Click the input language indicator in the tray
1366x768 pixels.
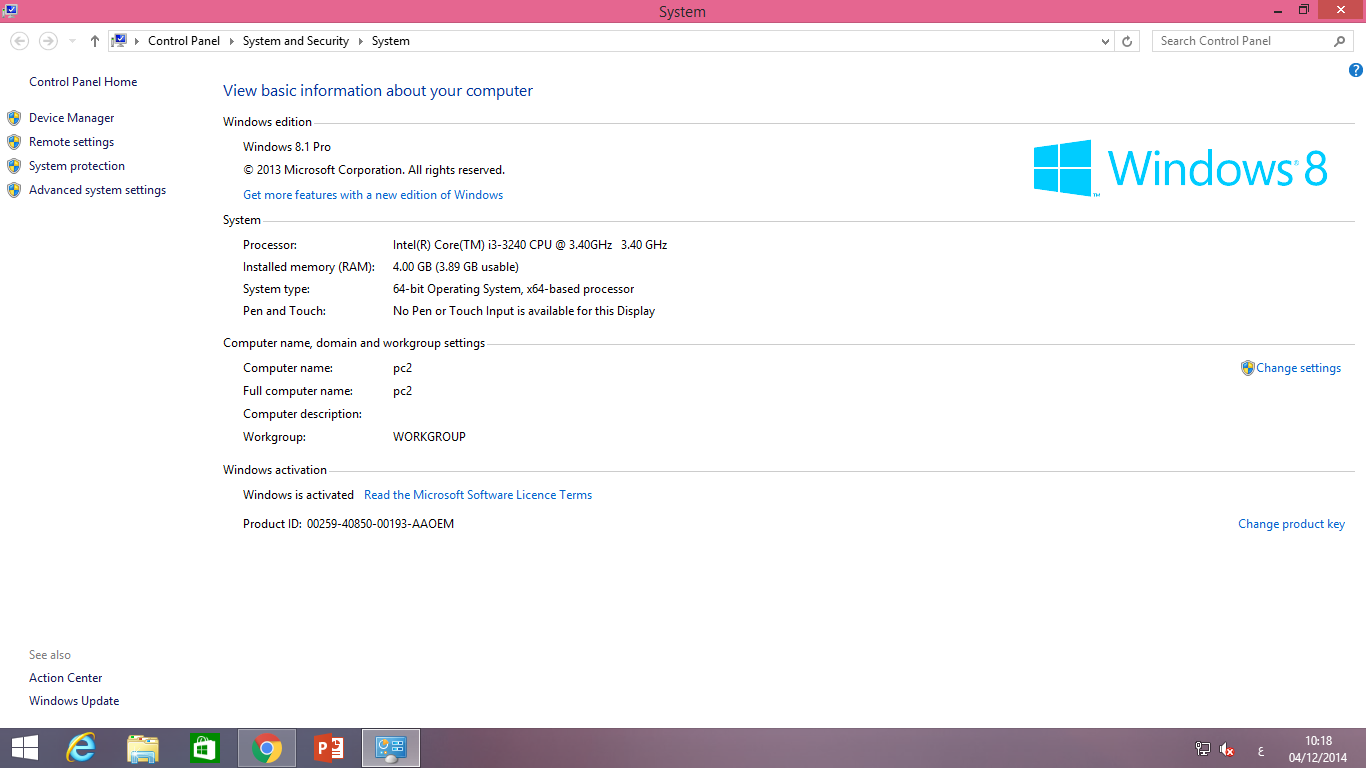[x=1260, y=750]
